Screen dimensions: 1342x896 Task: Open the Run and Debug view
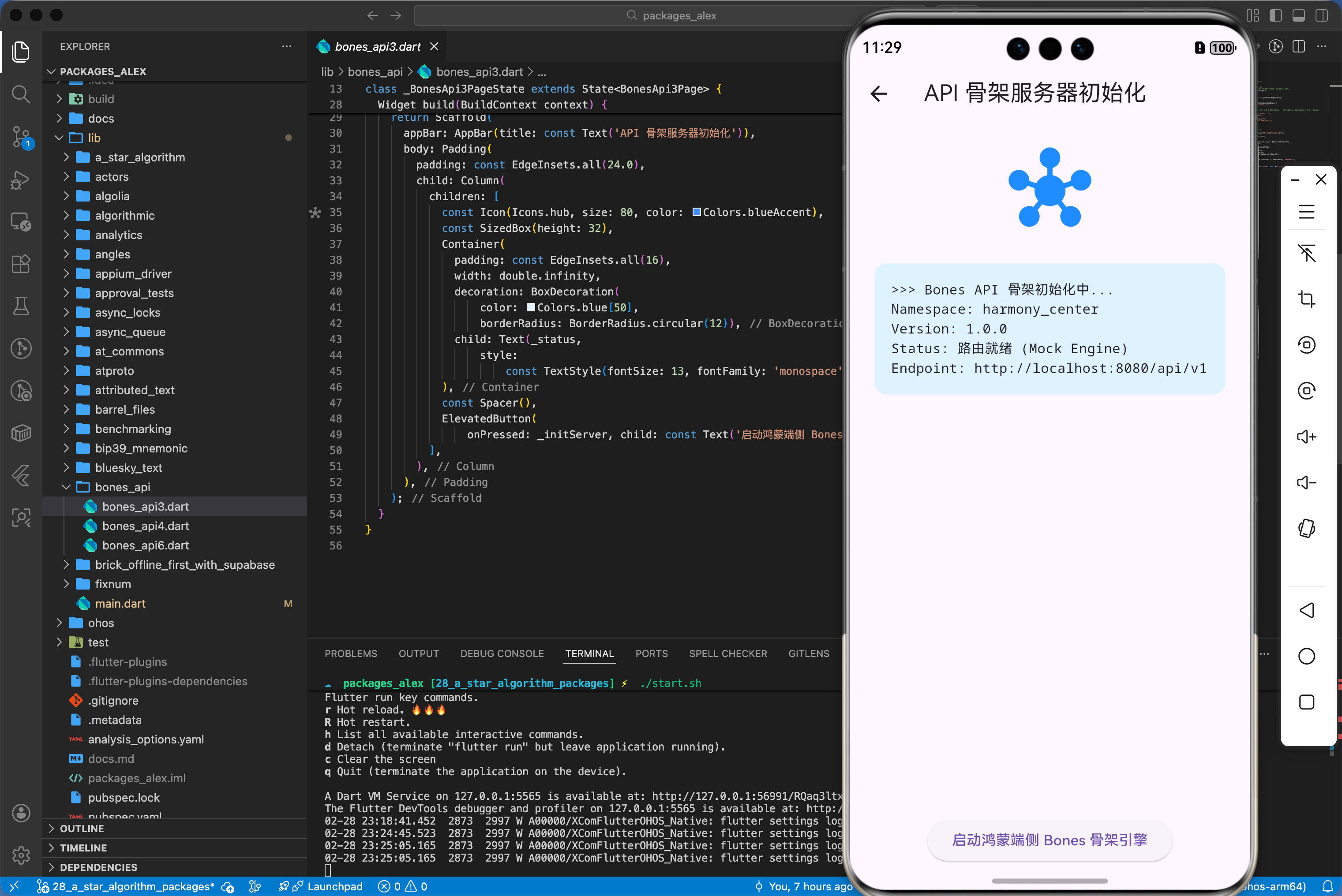pos(21,180)
